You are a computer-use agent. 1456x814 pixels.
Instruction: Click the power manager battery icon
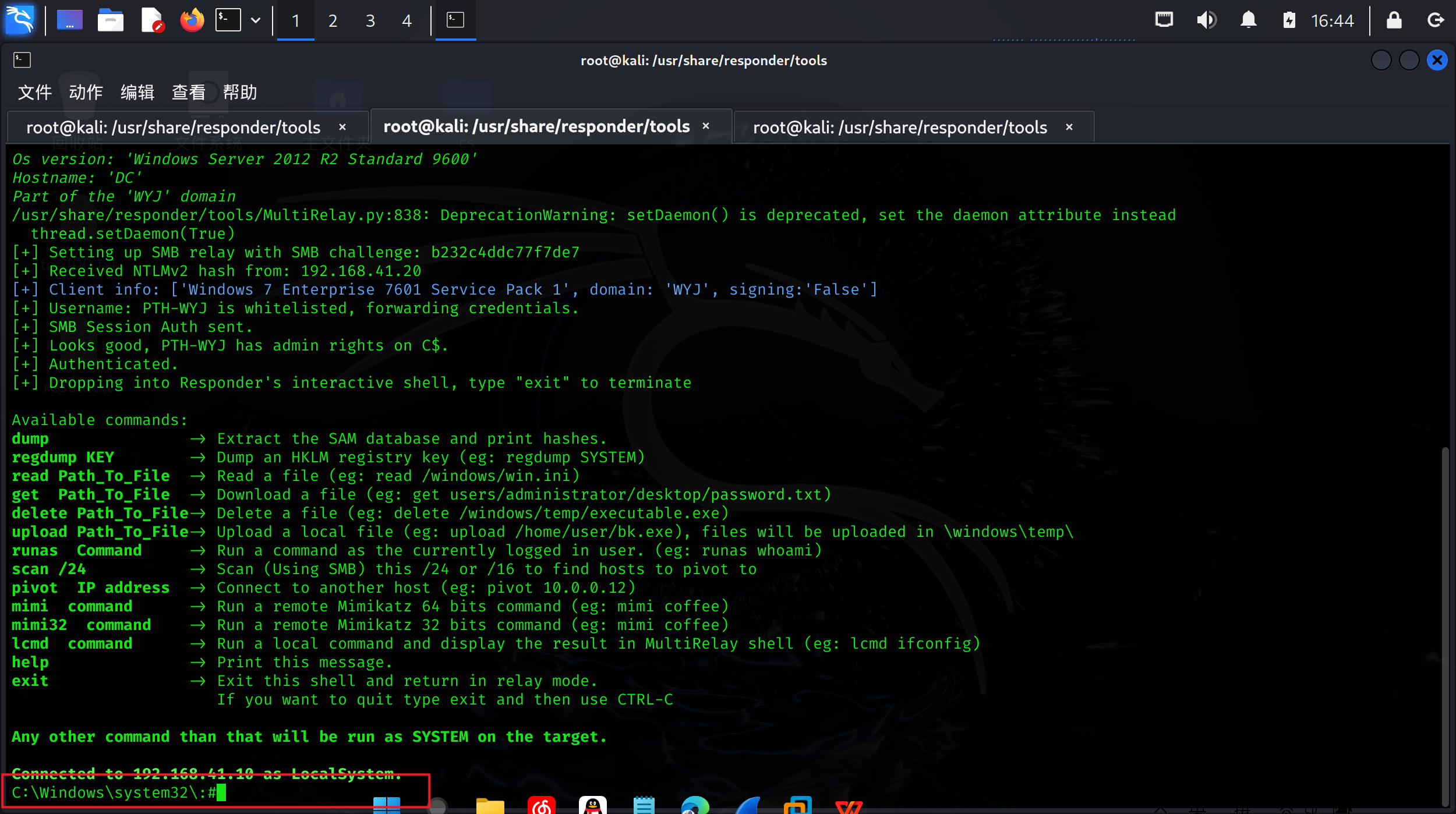1289,20
